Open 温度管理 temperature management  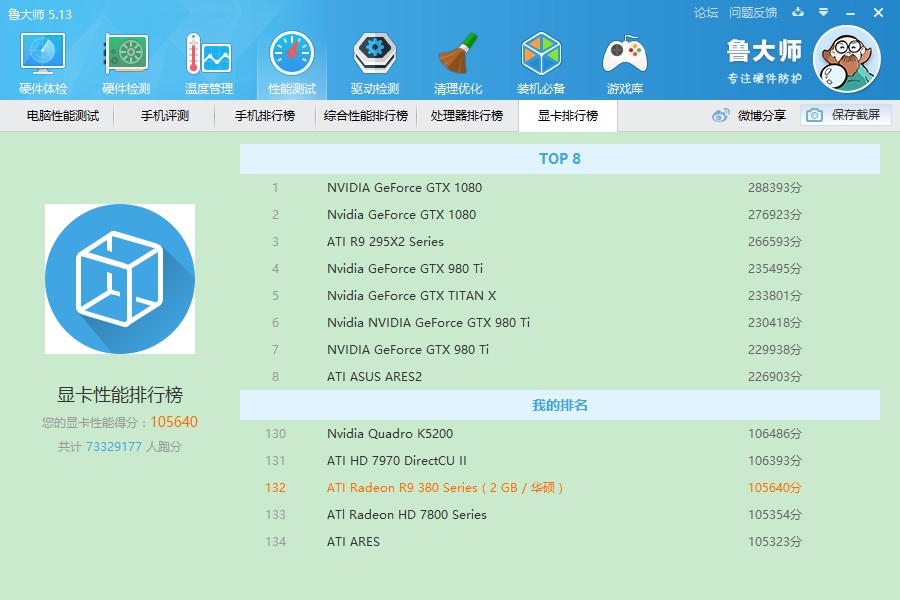tap(209, 63)
